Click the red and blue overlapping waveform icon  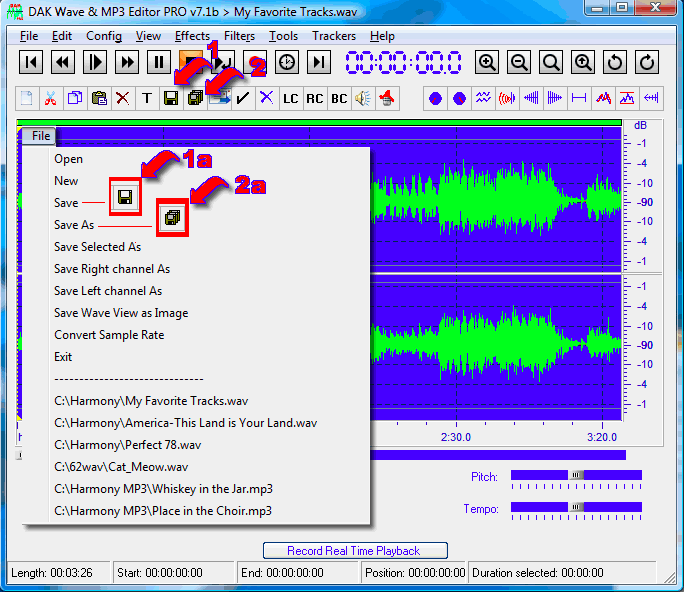(603, 98)
